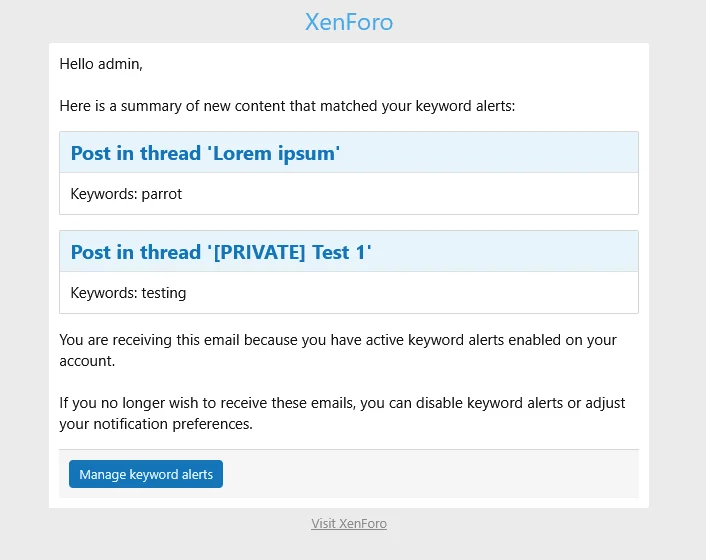Click the blue header of the first alert box
The height and width of the screenshot is (560, 706).
coord(500,153)
